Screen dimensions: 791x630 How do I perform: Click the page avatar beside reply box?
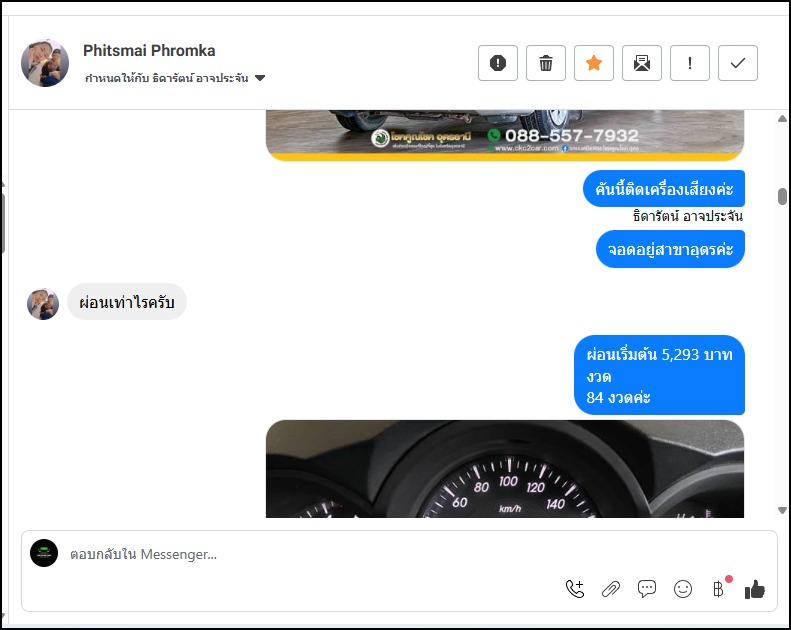point(44,553)
